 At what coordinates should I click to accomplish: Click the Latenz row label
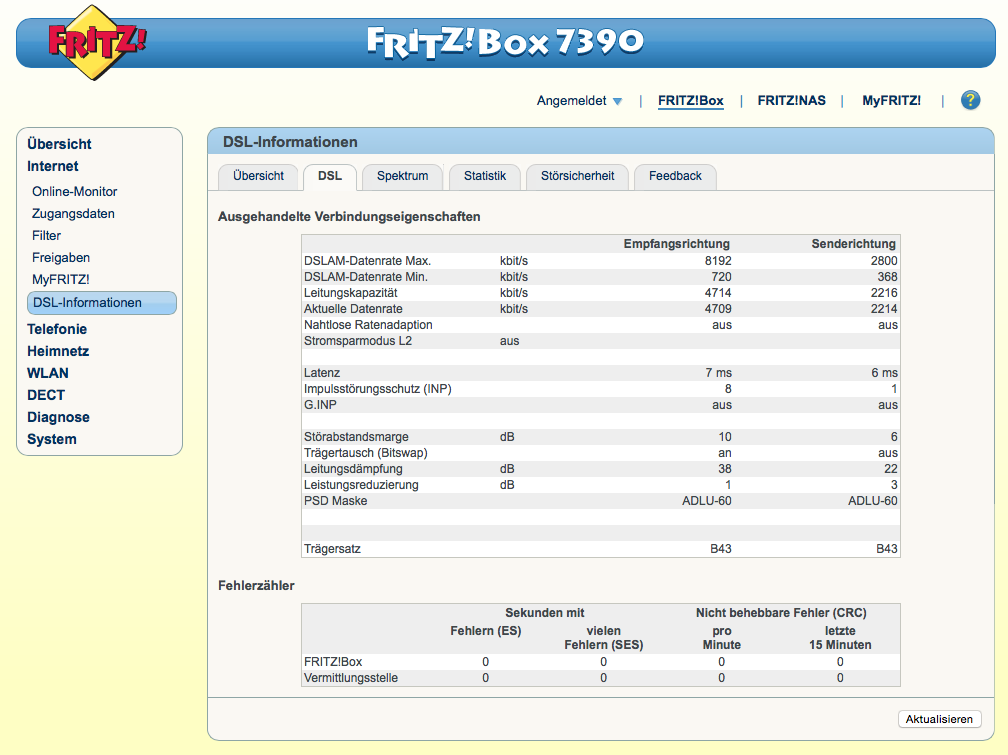(321, 373)
